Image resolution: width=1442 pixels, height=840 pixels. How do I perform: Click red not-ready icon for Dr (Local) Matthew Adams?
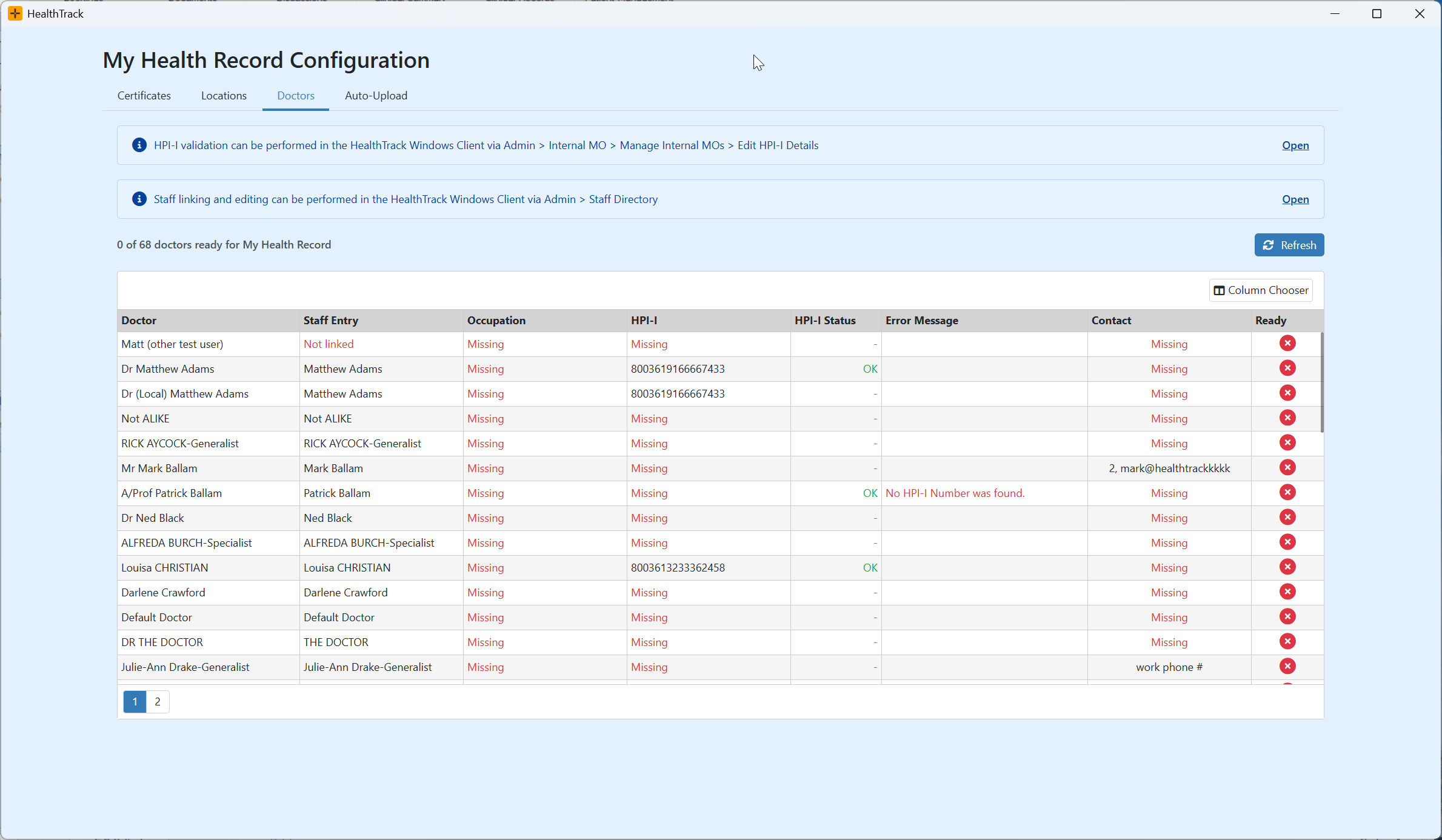1287,393
